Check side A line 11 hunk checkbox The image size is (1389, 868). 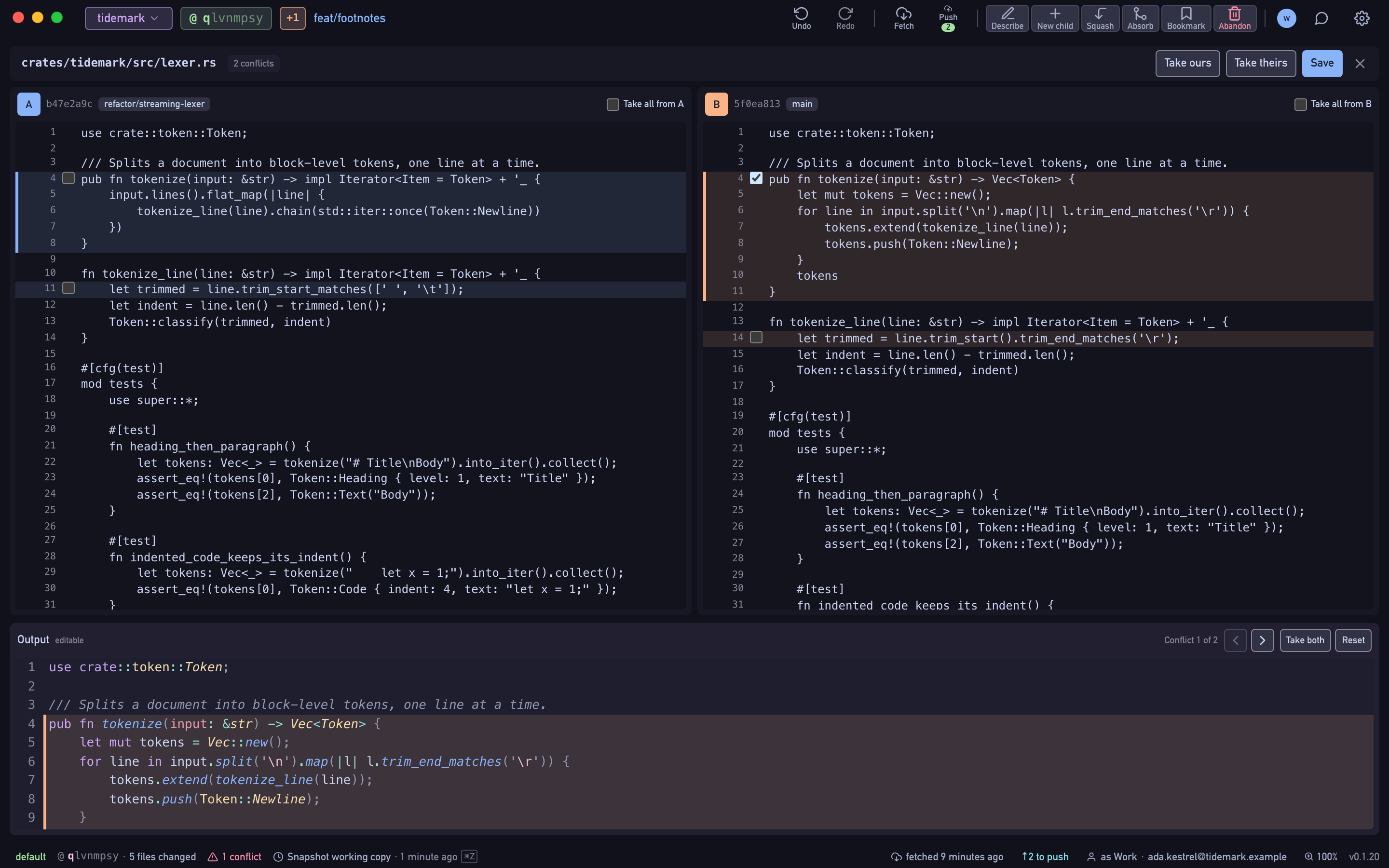68,288
